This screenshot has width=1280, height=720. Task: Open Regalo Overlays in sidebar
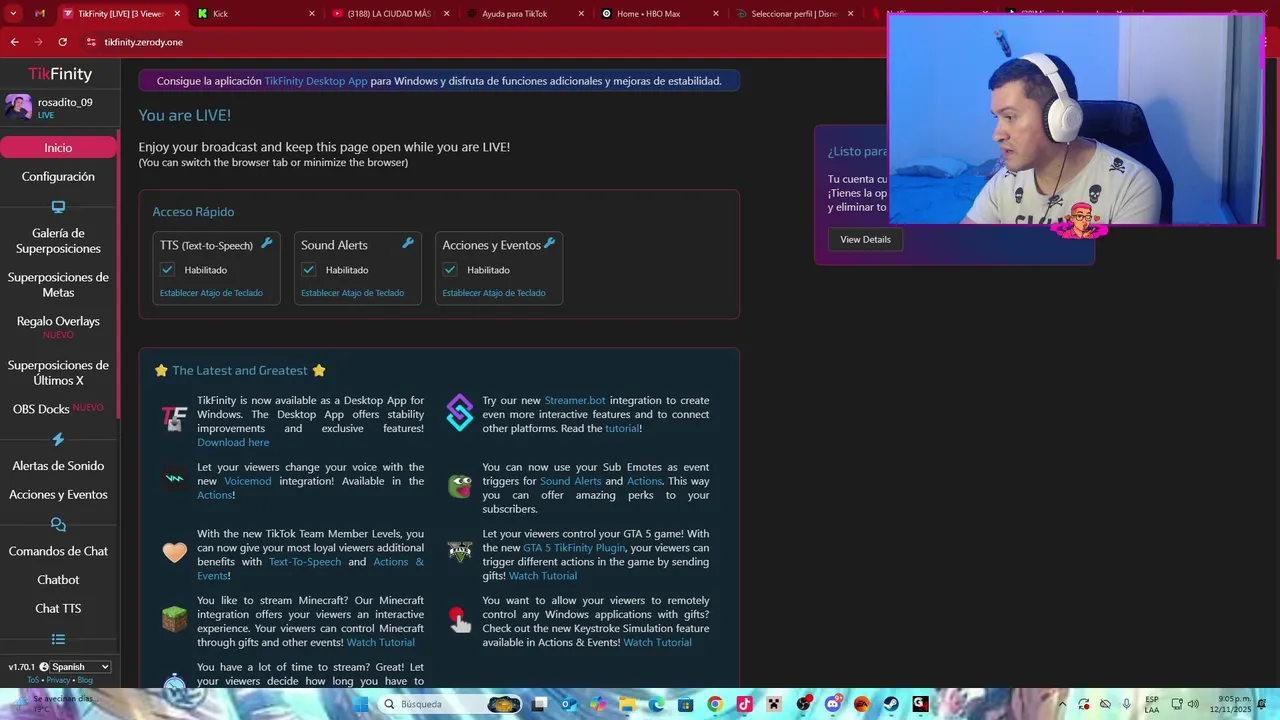[x=58, y=322]
